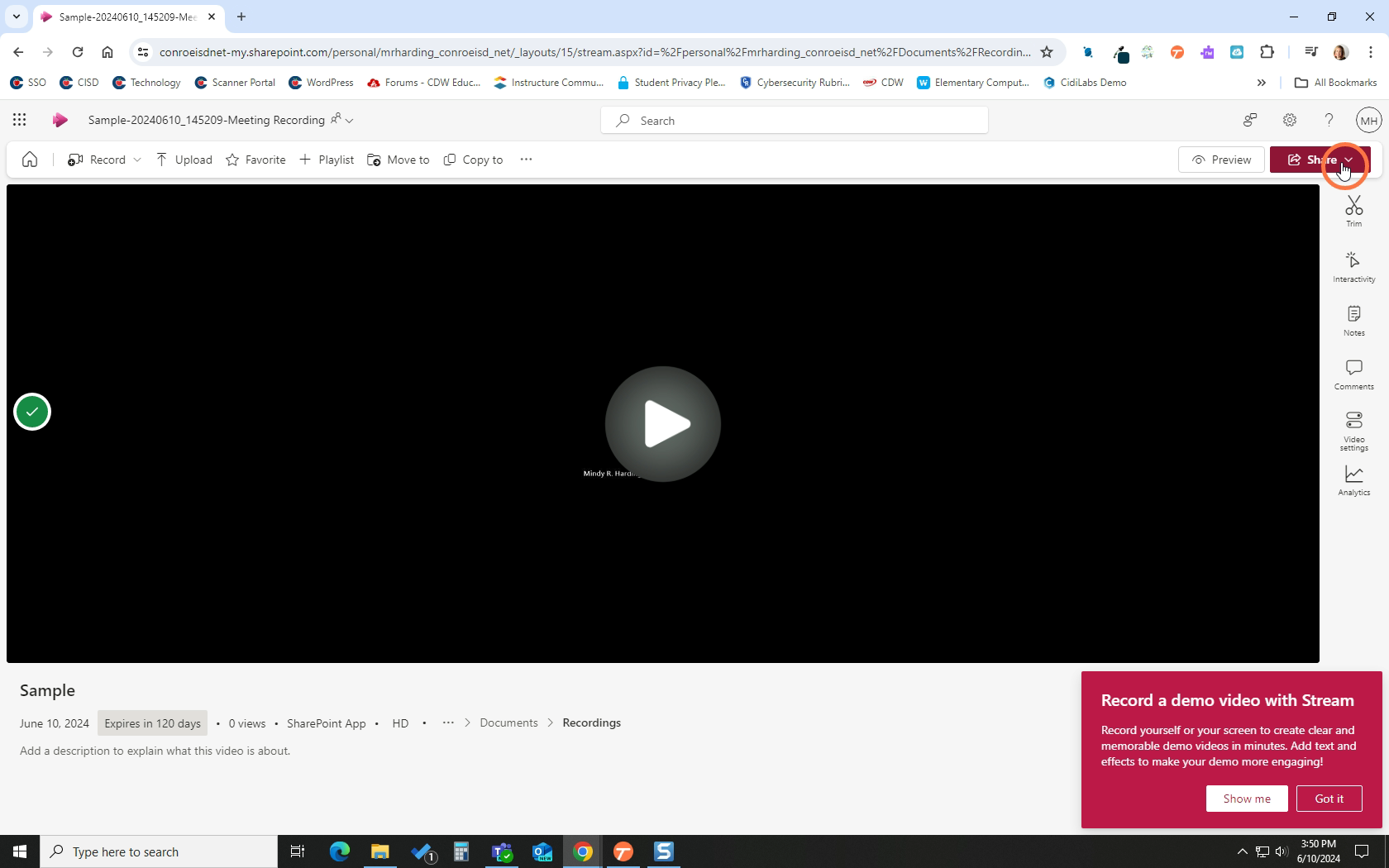
Task: Show hidden bookmarks chevron
Action: [1261, 83]
